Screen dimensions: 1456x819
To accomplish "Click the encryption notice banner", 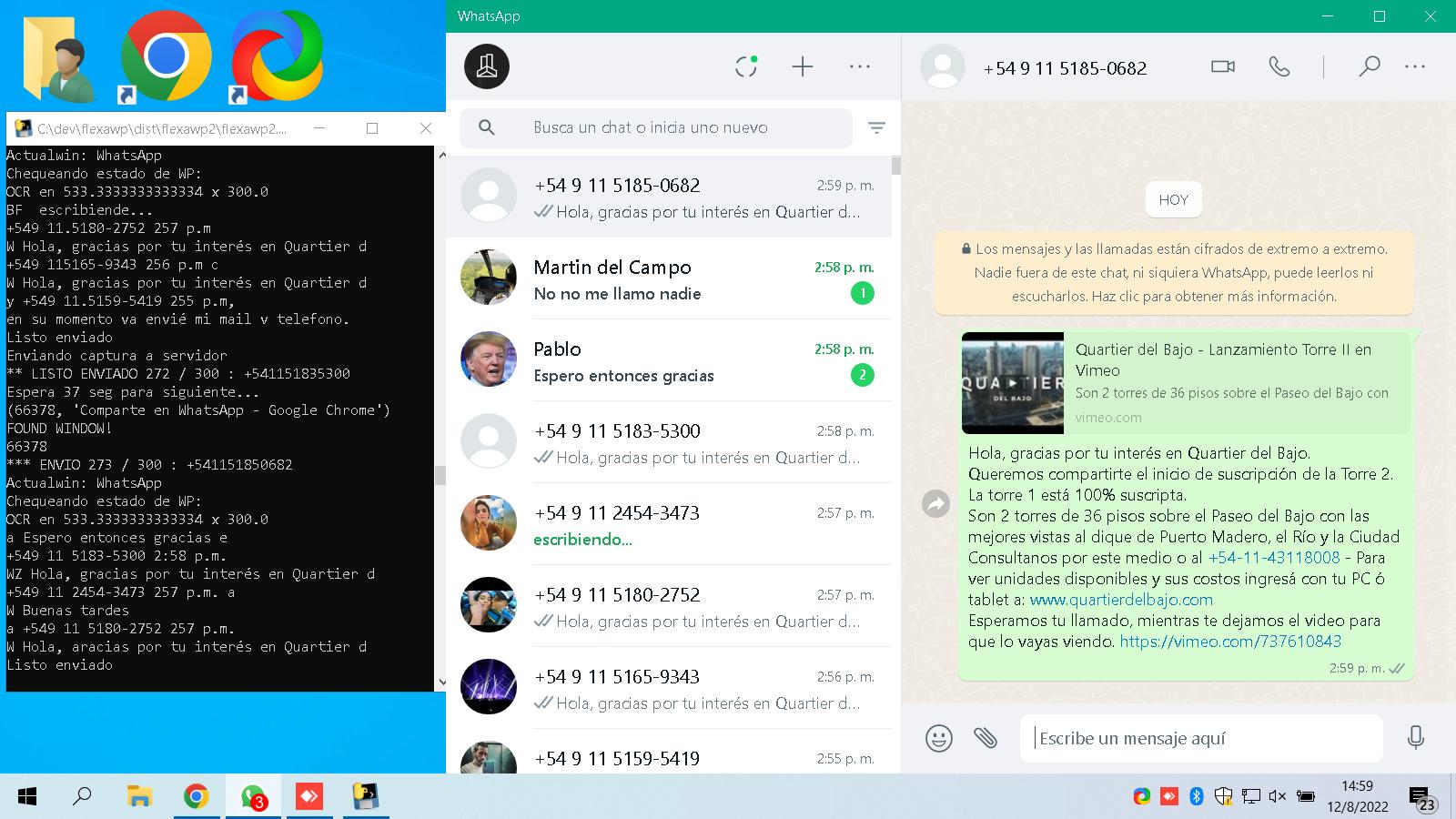I will click(1174, 272).
